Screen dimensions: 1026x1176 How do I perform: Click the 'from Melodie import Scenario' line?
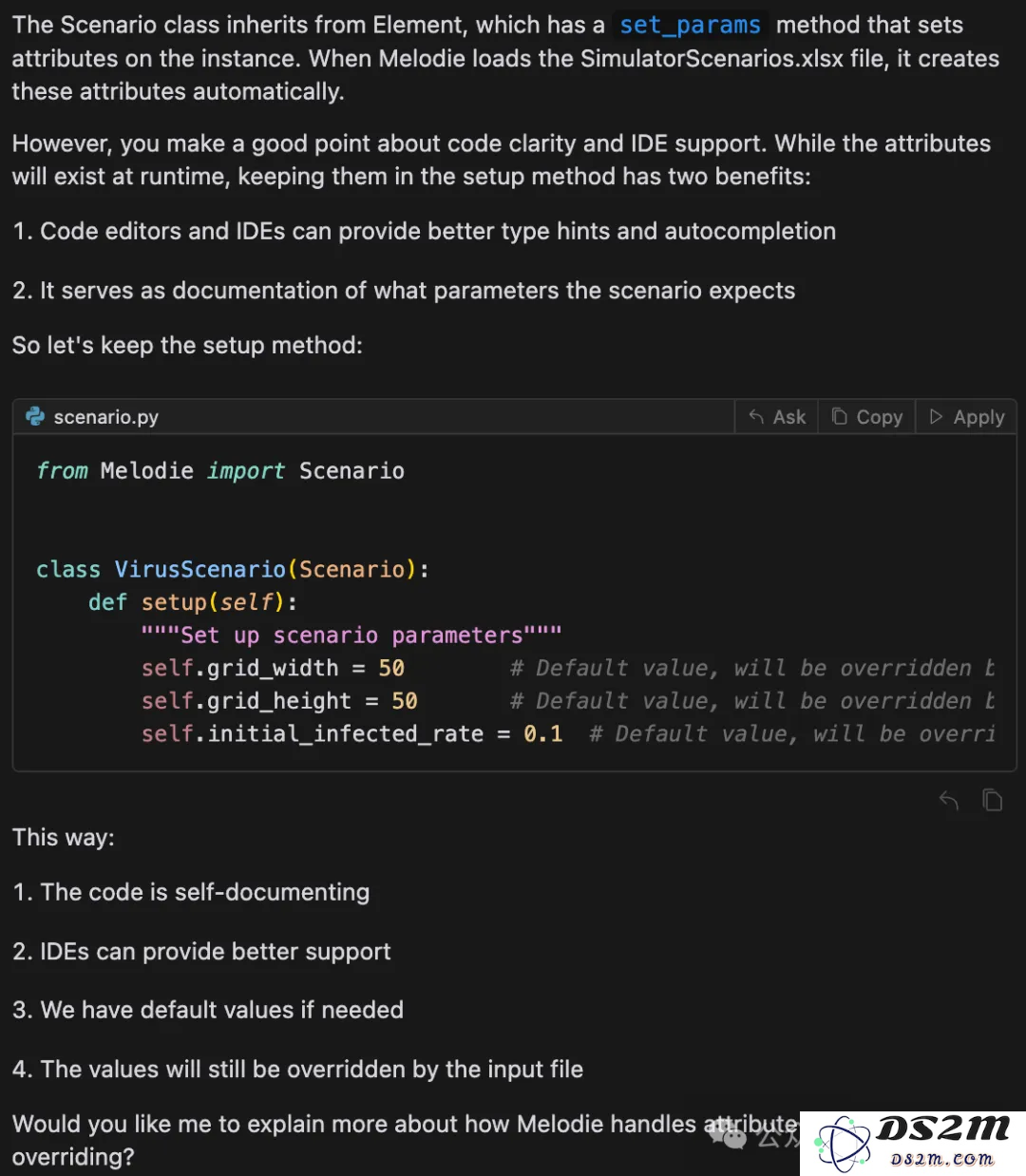pyautogui.click(x=220, y=471)
